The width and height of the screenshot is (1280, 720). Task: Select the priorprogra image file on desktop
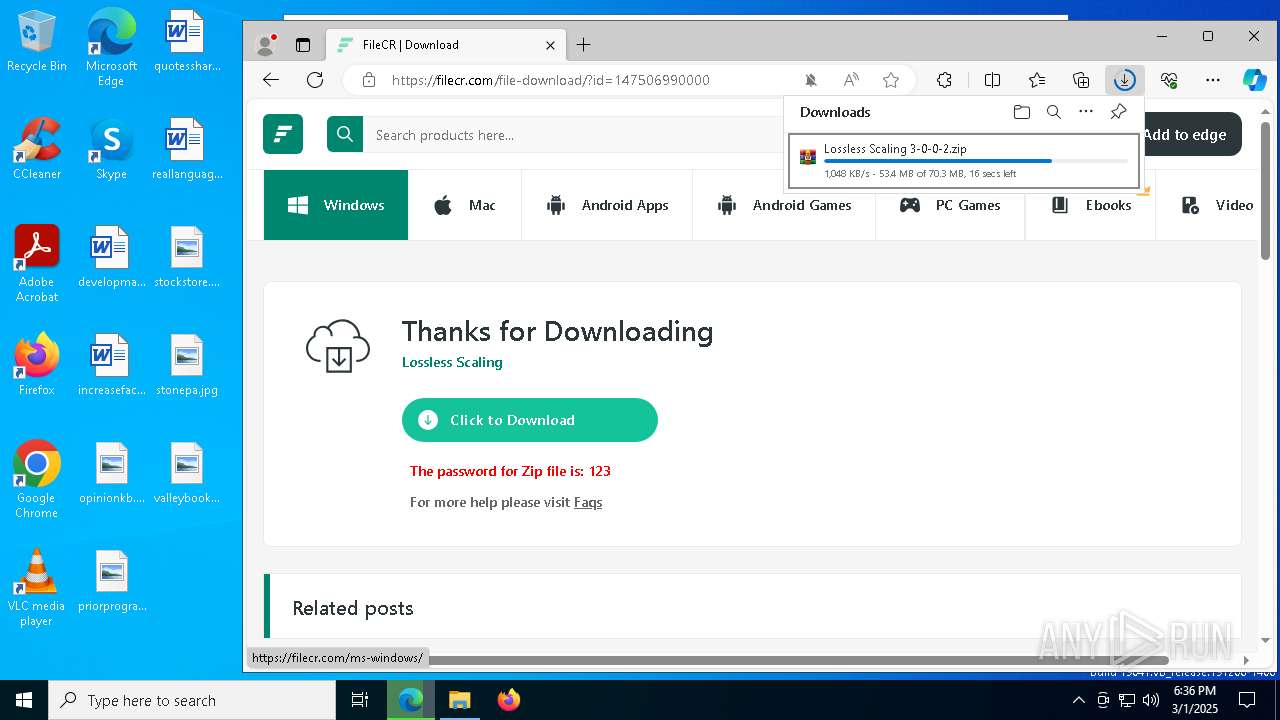112,582
